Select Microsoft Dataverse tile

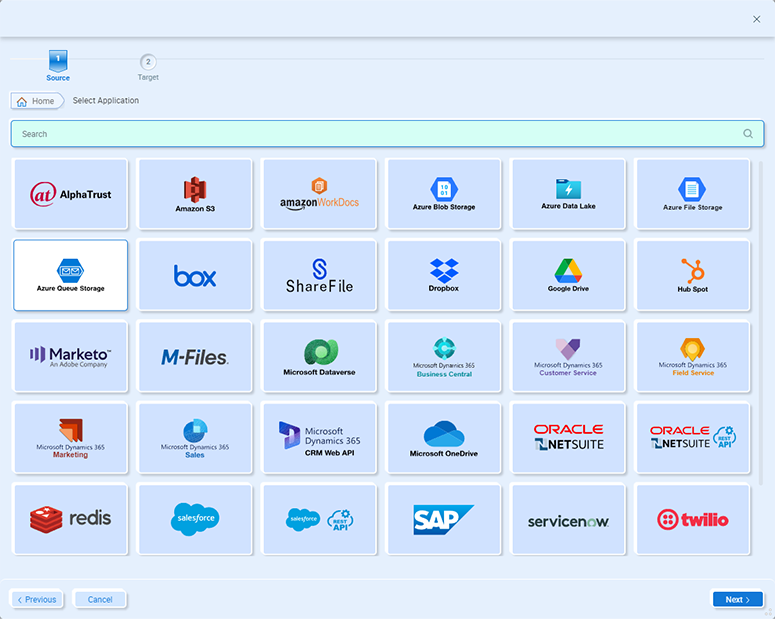pyautogui.click(x=320, y=356)
